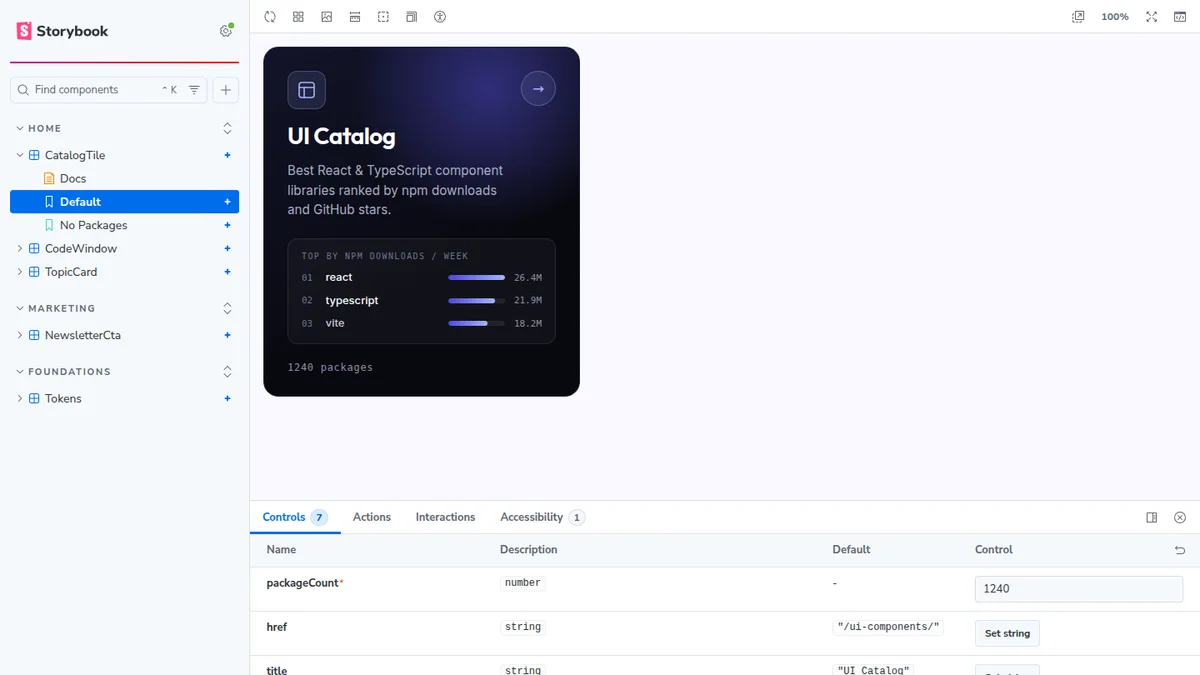The width and height of the screenshot is (1200, 675).
Task: Toggle the measure tool in toolbar
Action: click(355, 17)
